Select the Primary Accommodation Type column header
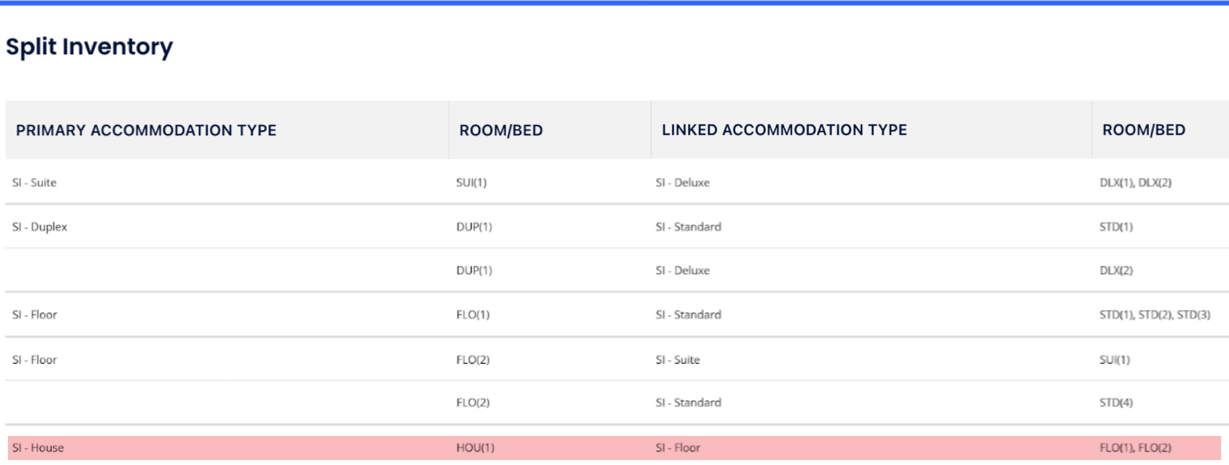 click(x=146, y=130)
